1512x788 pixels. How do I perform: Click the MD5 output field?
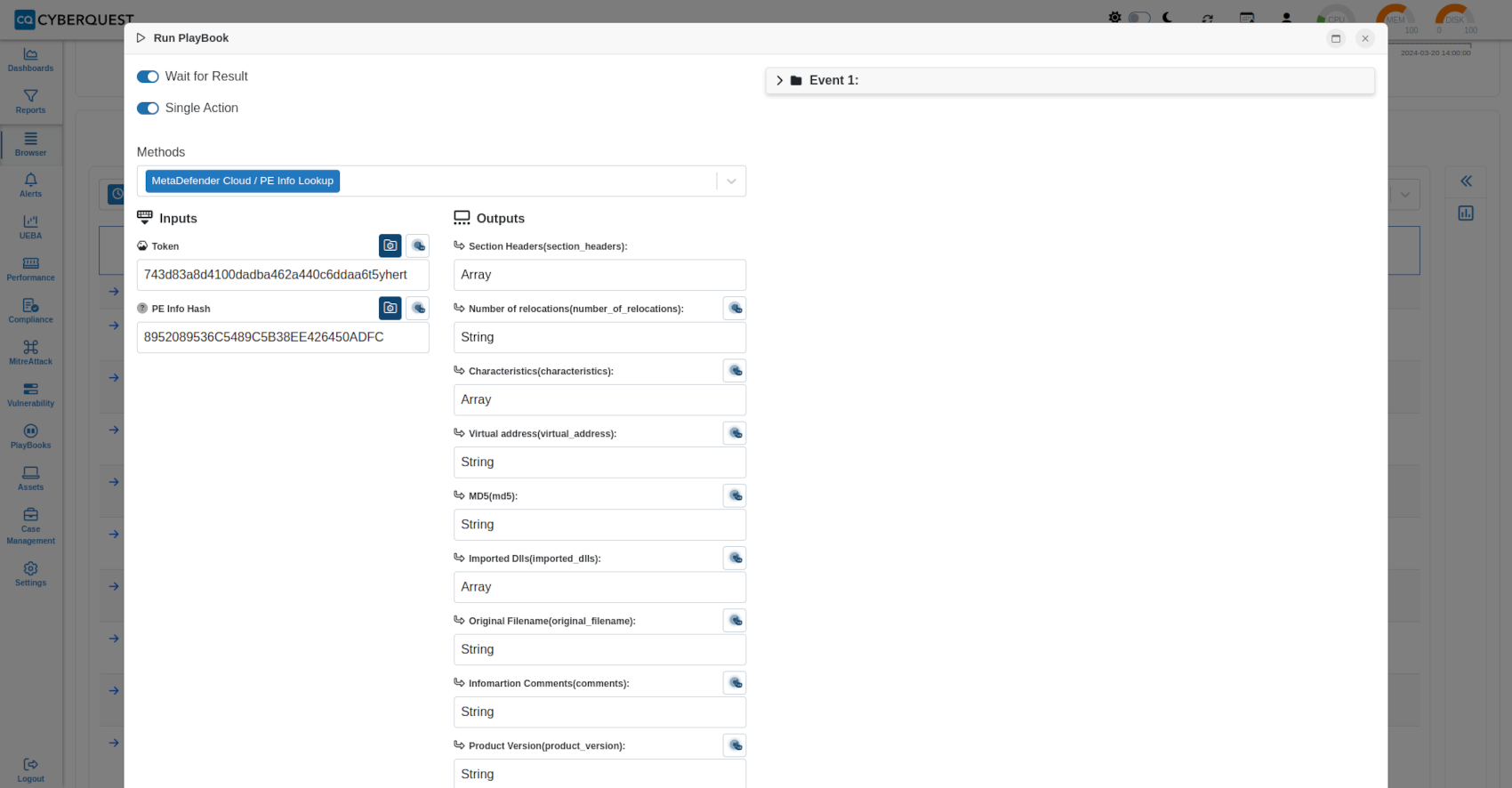599,525
